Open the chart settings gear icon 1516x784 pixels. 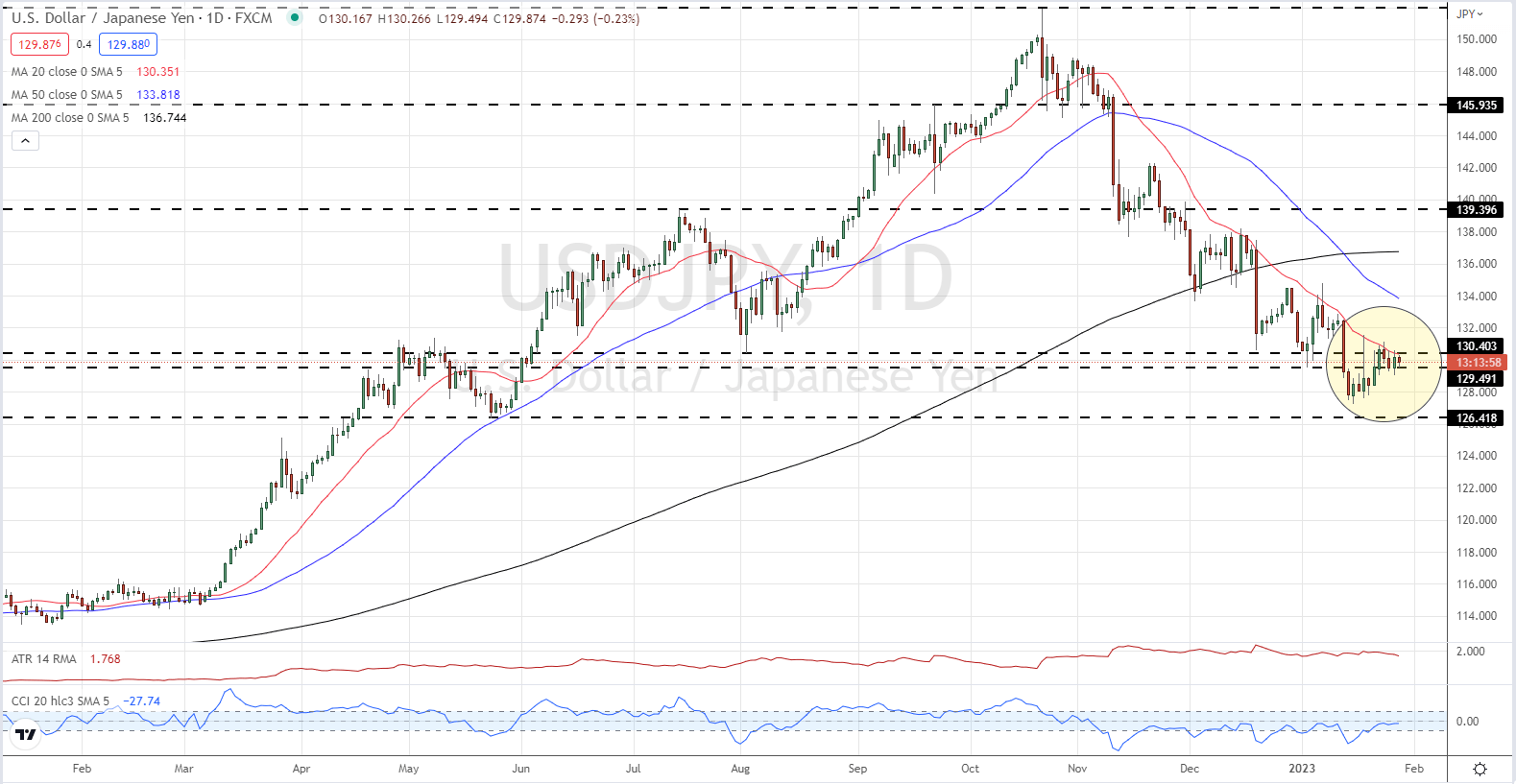(x=1480, y=769)
